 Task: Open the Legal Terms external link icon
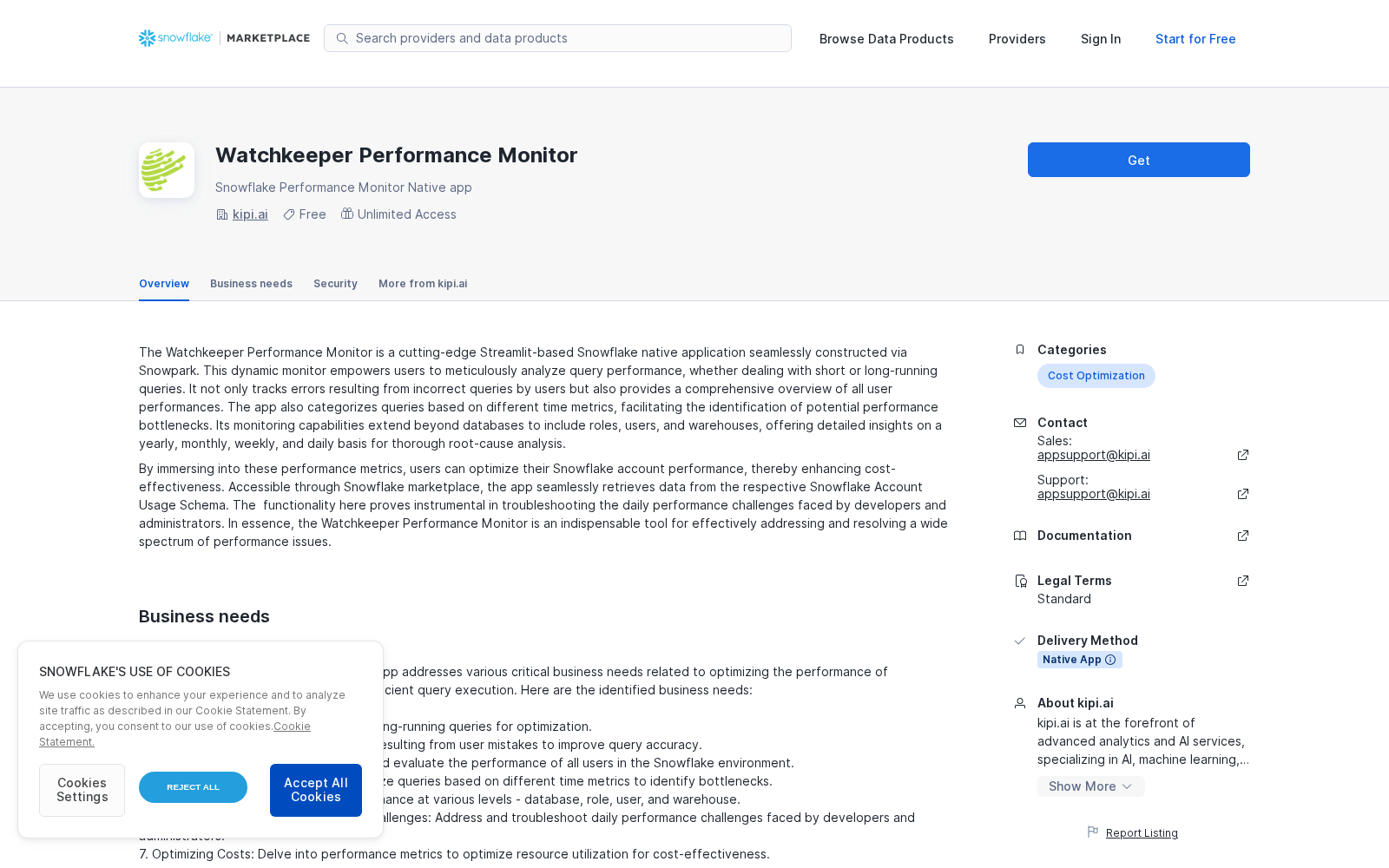click(1243, 581)
